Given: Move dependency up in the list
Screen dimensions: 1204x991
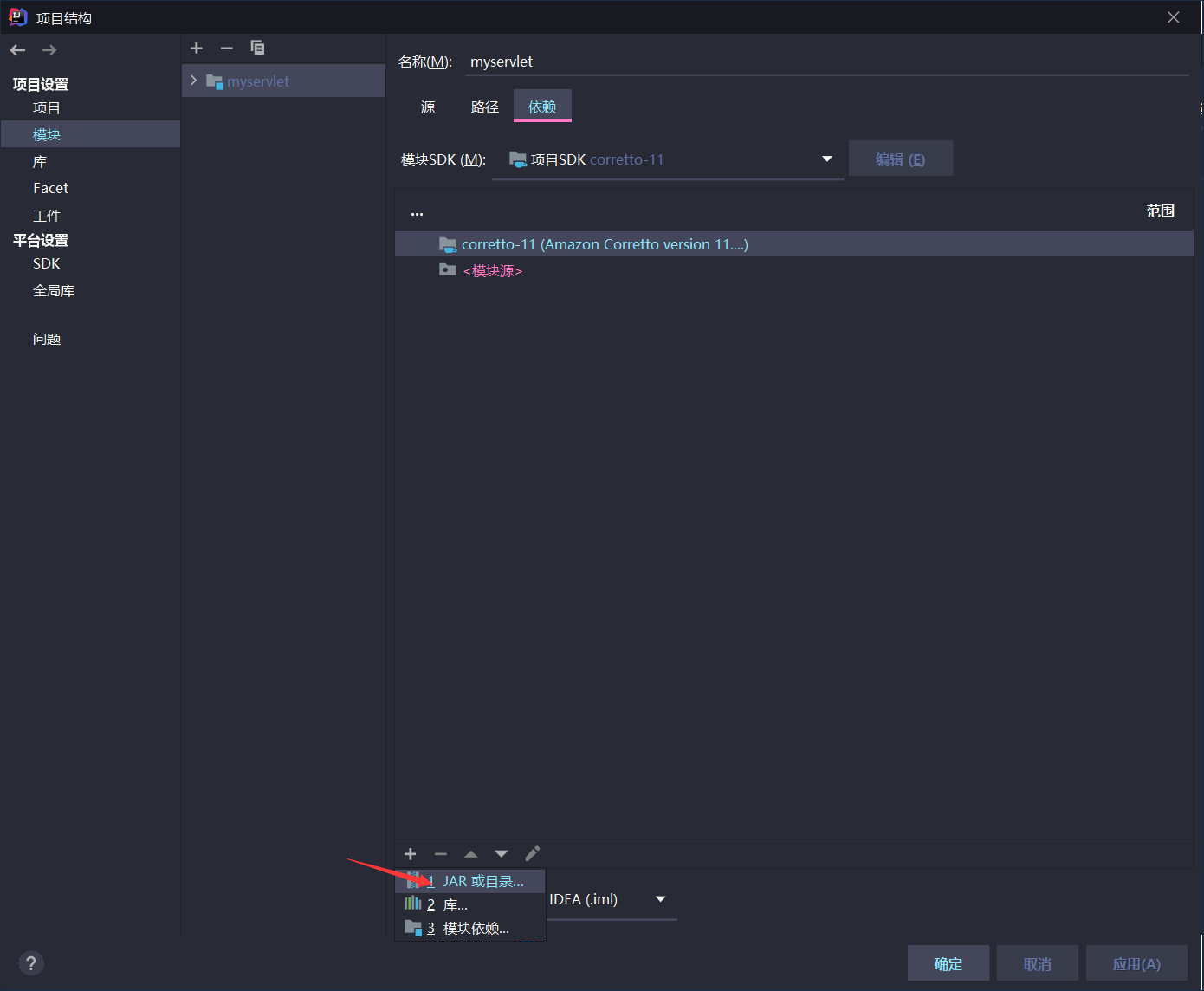Looking at the screenshot, I should pyautogui.click(x=471, y=854).
